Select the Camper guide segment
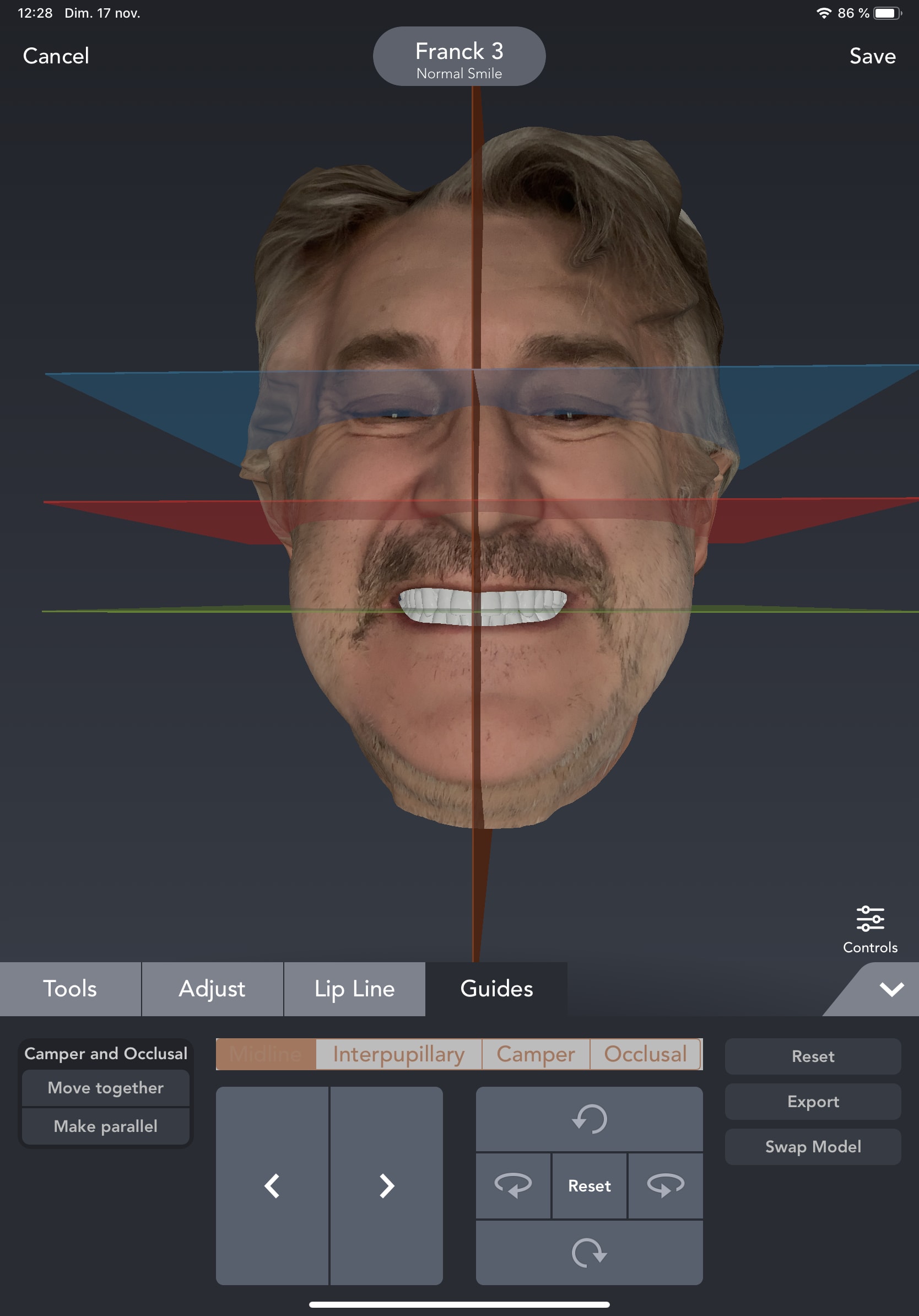The height and width of the screenshot is (1316, 919). [x=536, y=1054]
